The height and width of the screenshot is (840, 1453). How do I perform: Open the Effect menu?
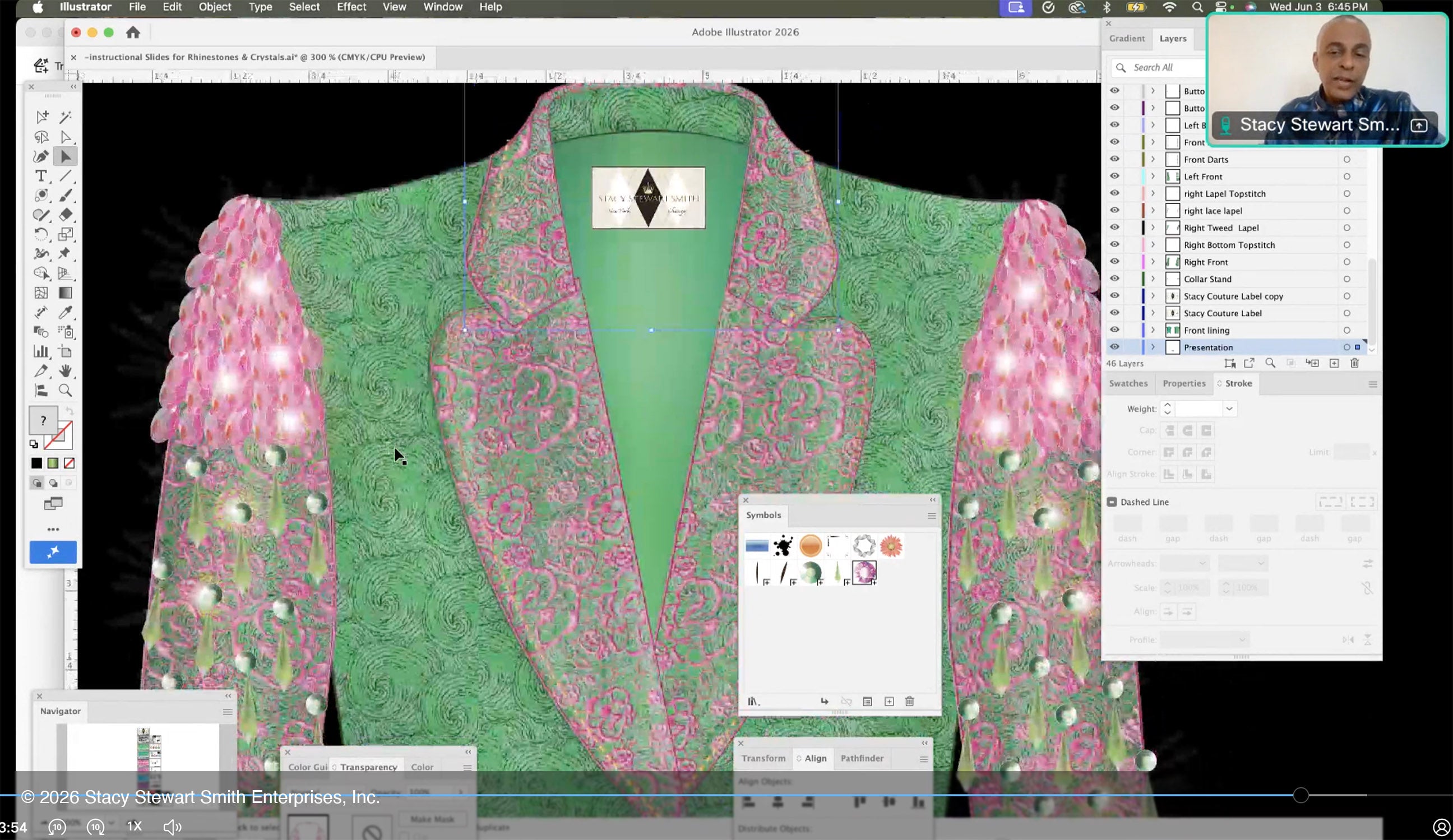pos(351,7)
